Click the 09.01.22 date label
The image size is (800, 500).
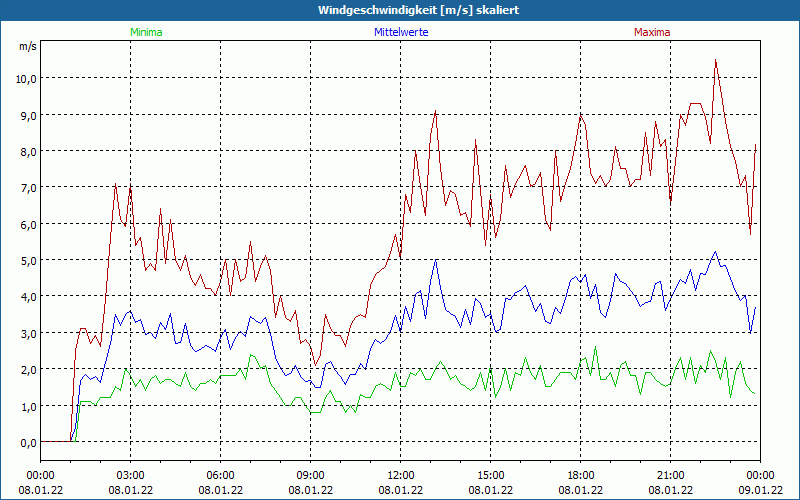(760, 490)
